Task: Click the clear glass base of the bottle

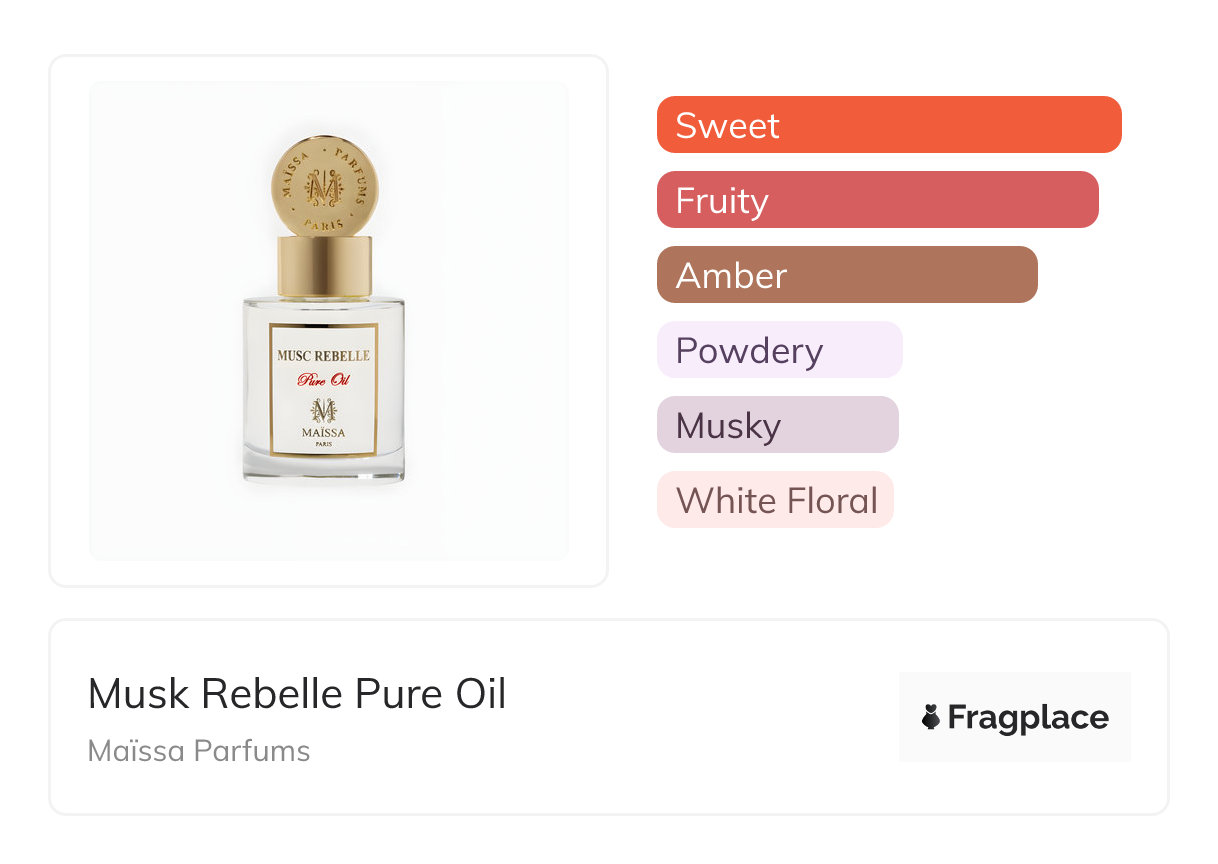Action: (323, 468)
